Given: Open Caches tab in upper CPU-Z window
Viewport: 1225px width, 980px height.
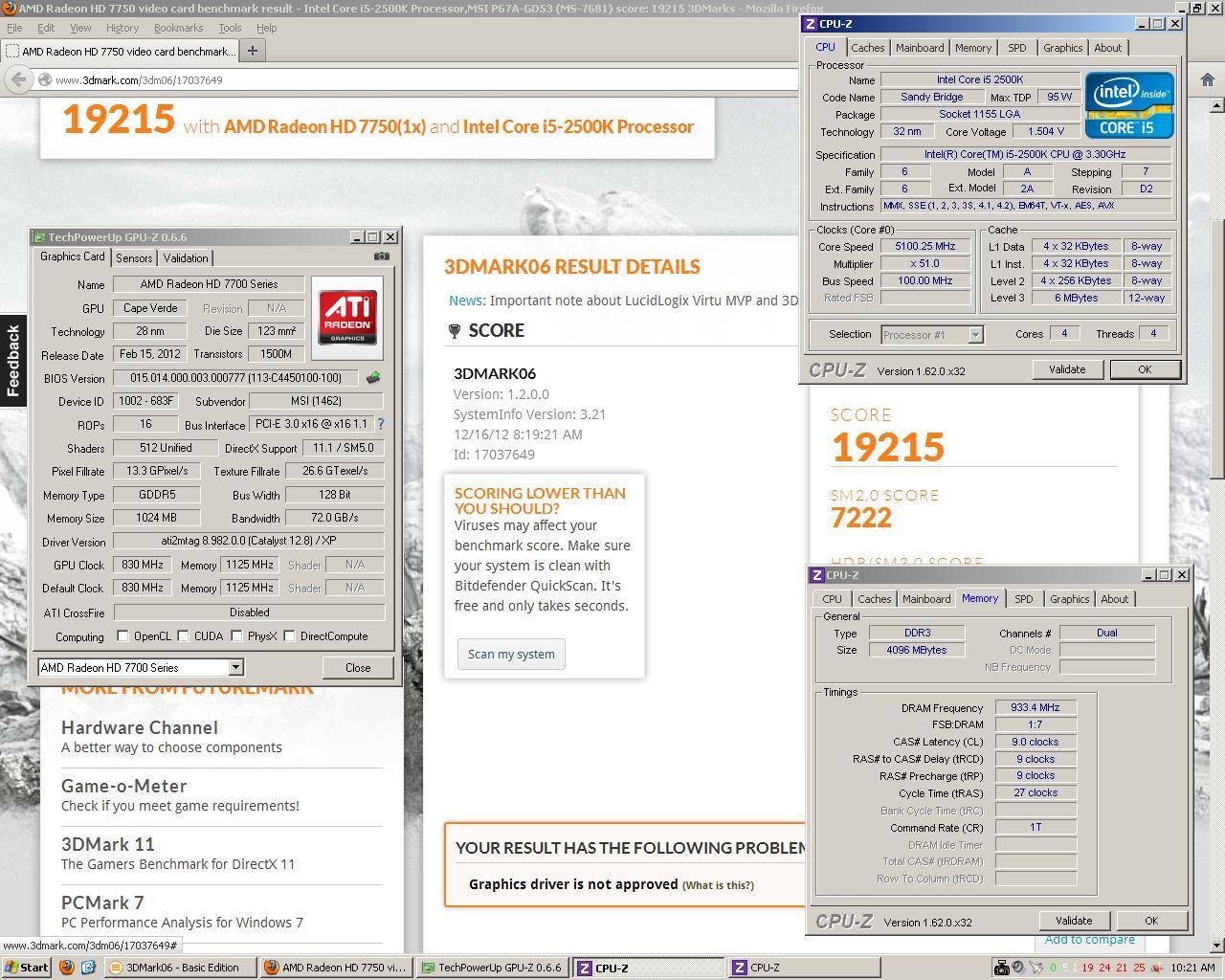Looking at the screenshot, I should [868, 48].
